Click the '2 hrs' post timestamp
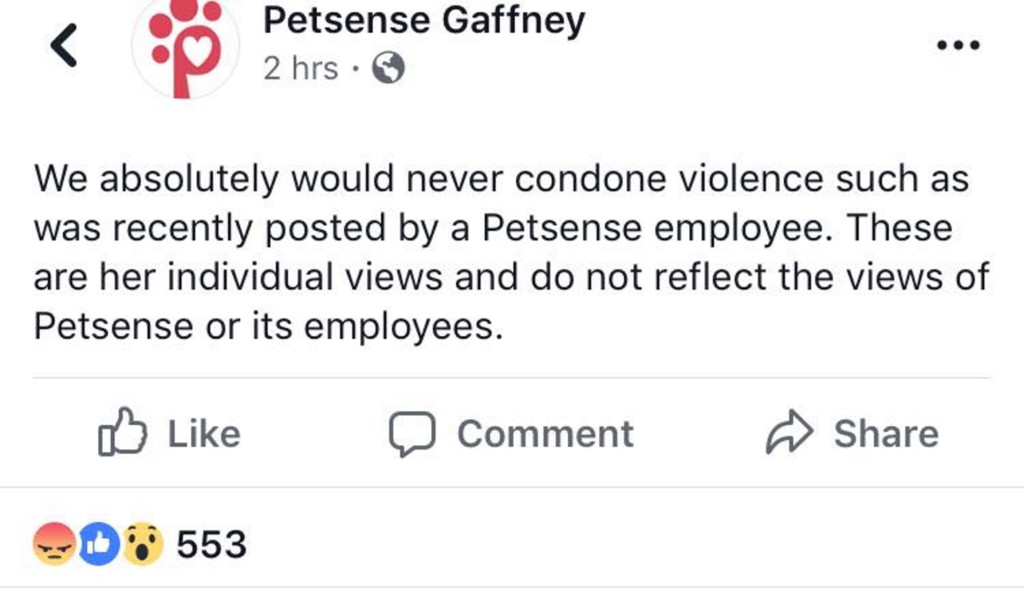The image size is (1024, 604). [300, 68]
